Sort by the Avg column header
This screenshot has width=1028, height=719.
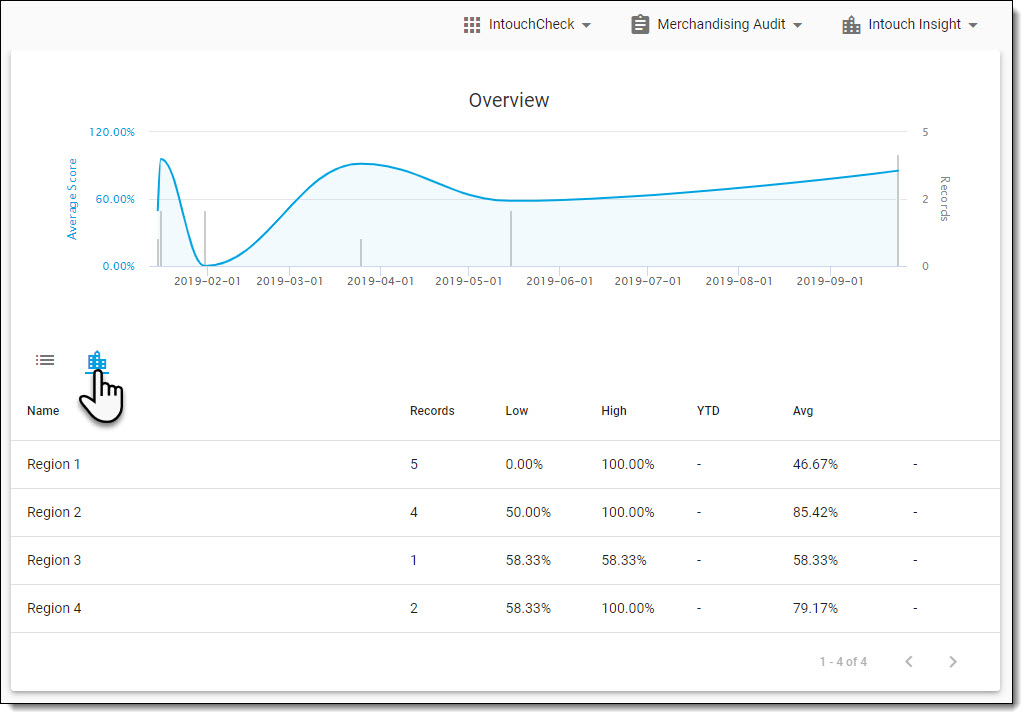tap(803, 411)
